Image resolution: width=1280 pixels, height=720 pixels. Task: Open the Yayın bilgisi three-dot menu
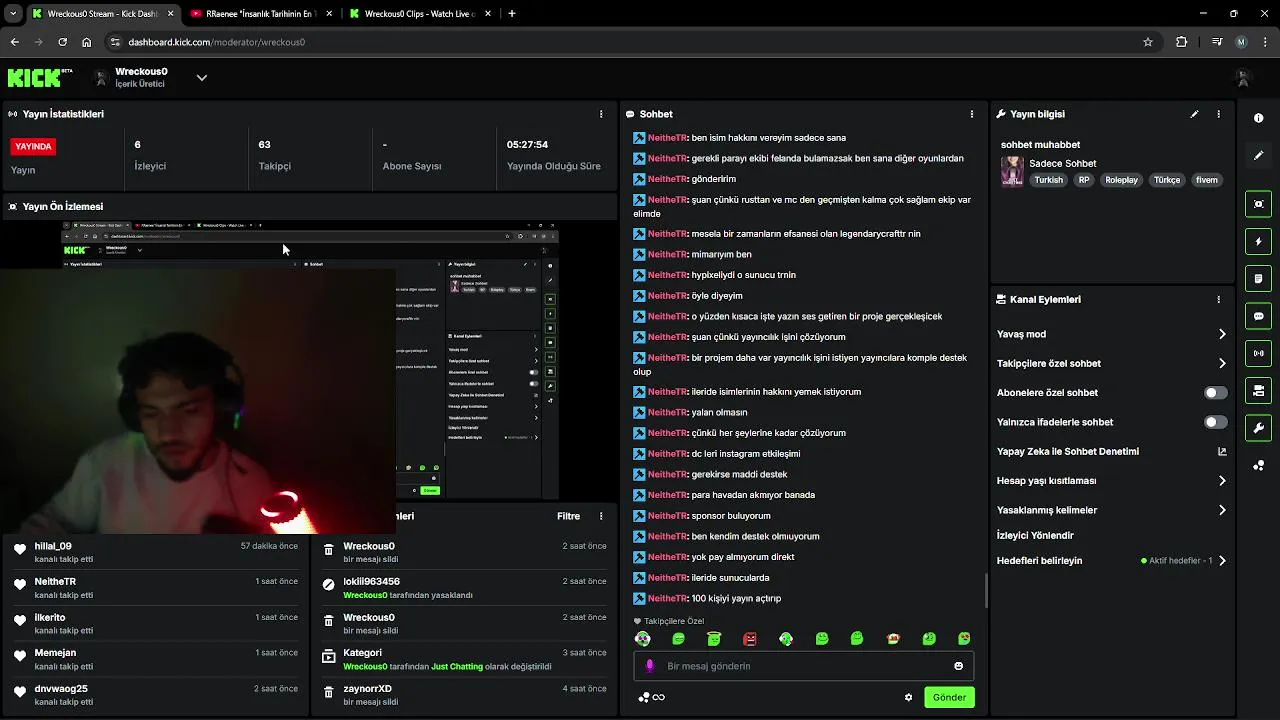tap(1218, 114)
